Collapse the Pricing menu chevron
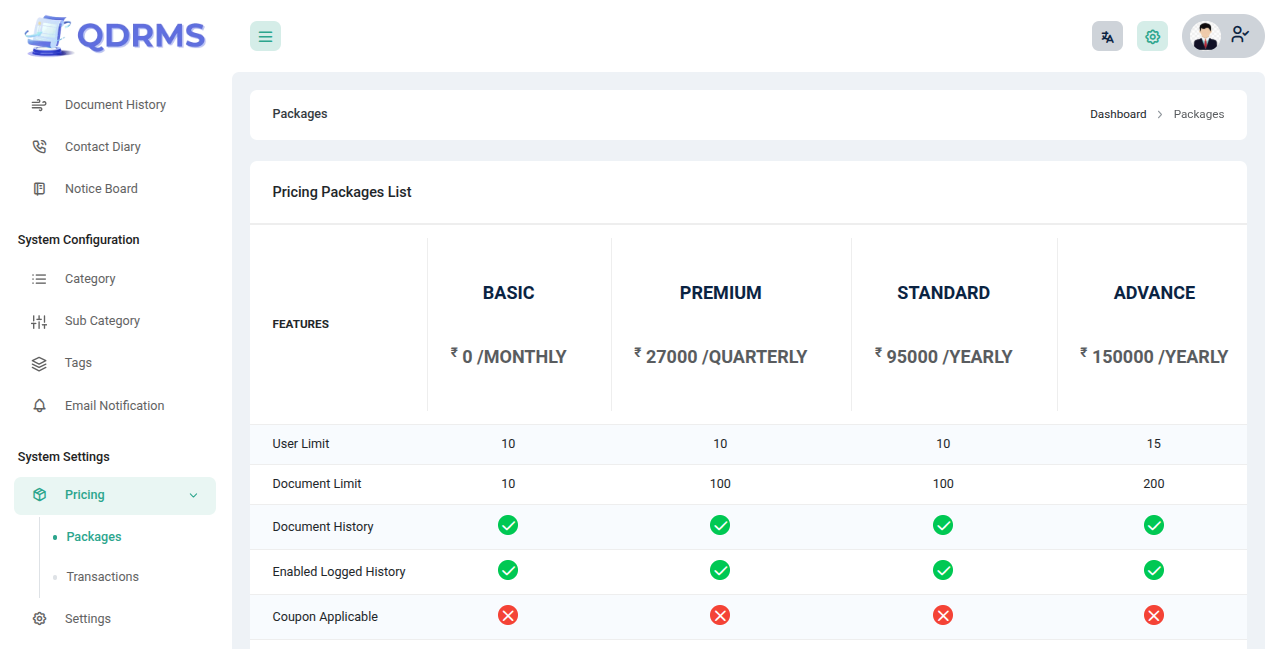Screen dimensions: 1283x649 coord(193,496)
